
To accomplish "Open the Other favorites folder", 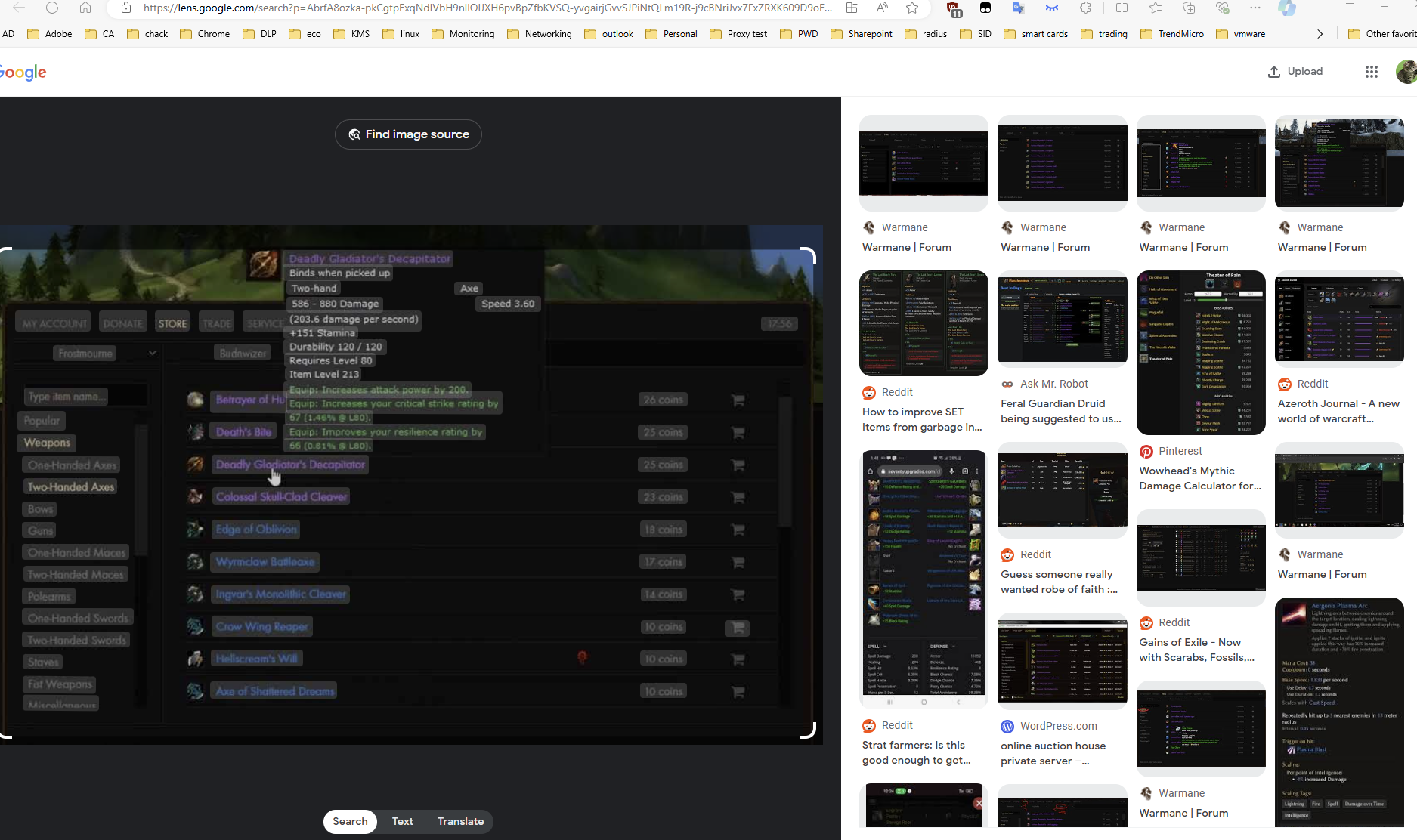I will (x=1382, y=34).
